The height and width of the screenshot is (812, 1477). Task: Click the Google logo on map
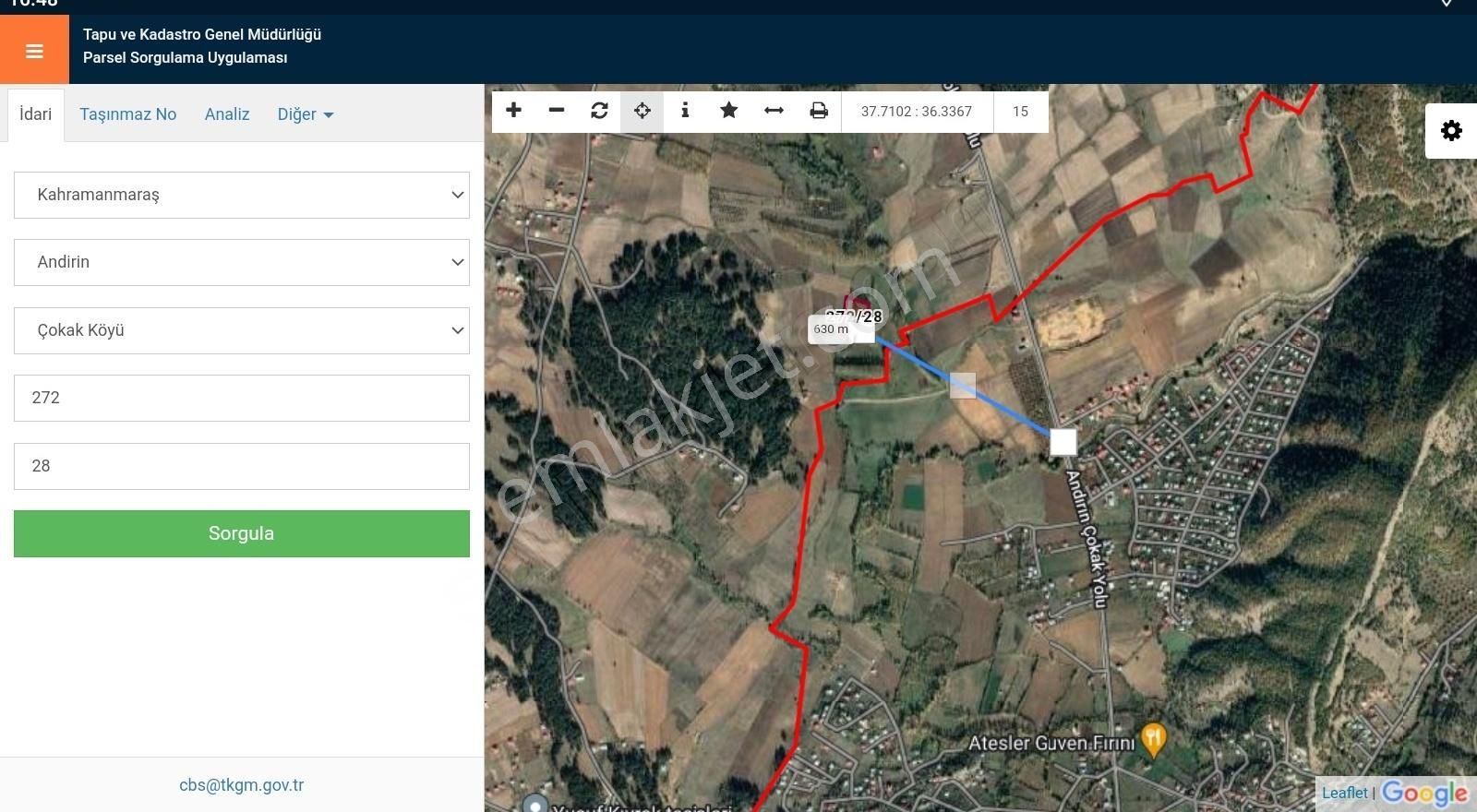tap(1424, 793)
